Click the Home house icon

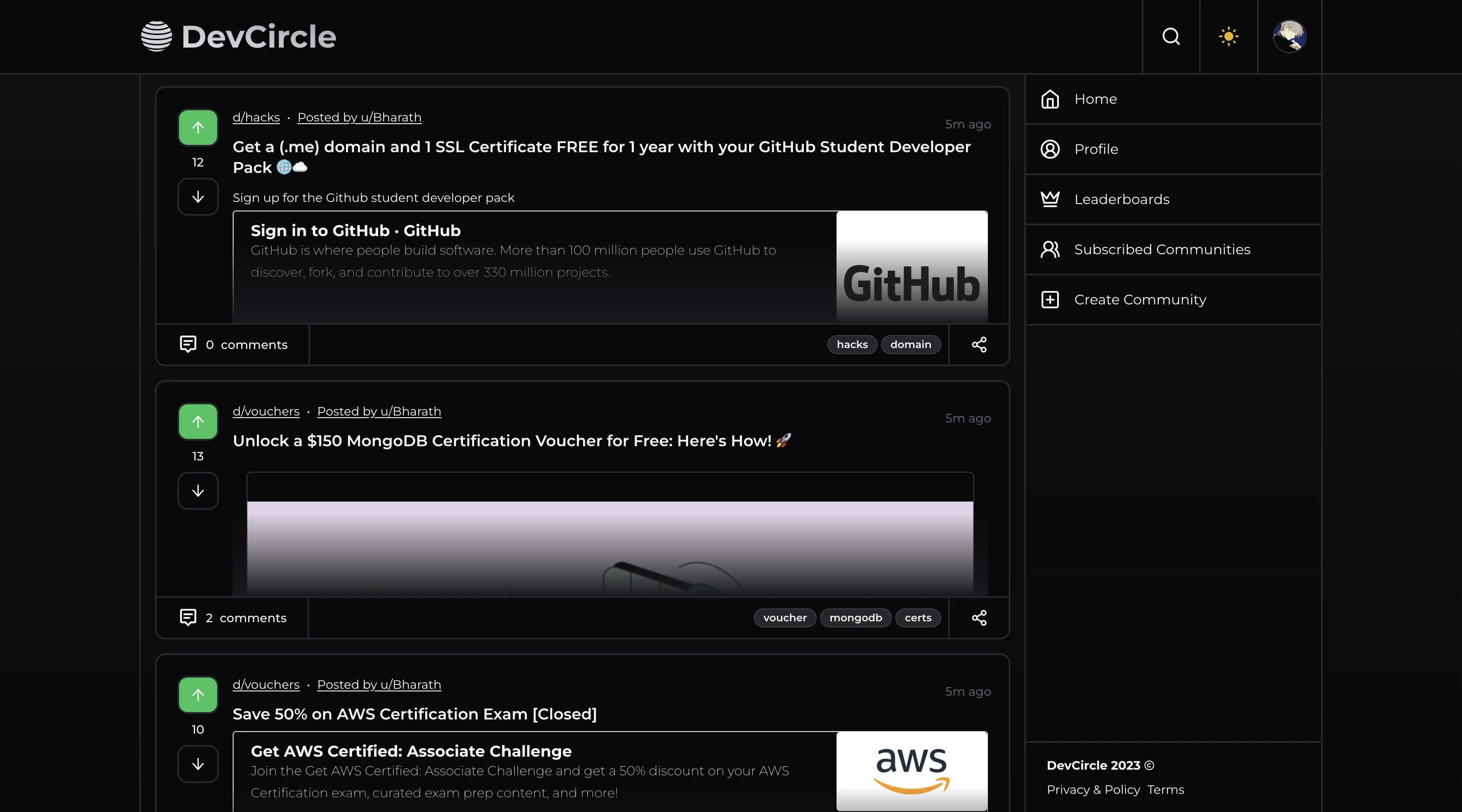click(1050, 99)
